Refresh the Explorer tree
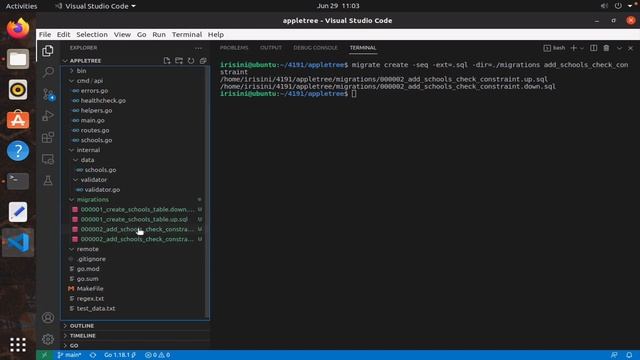Image resolution: width=640 pixels, height=360 pixels. [191, 61]
